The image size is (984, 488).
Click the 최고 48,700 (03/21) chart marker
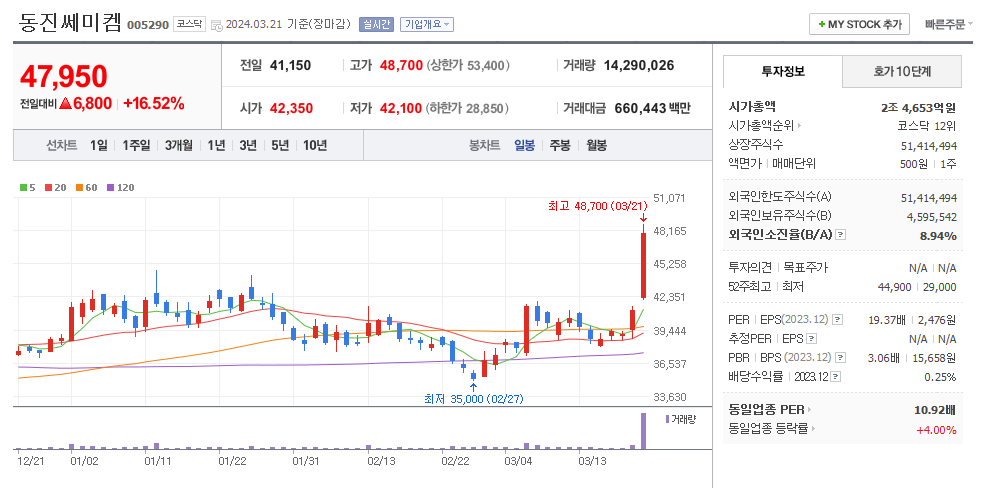(x=597, y=205)
